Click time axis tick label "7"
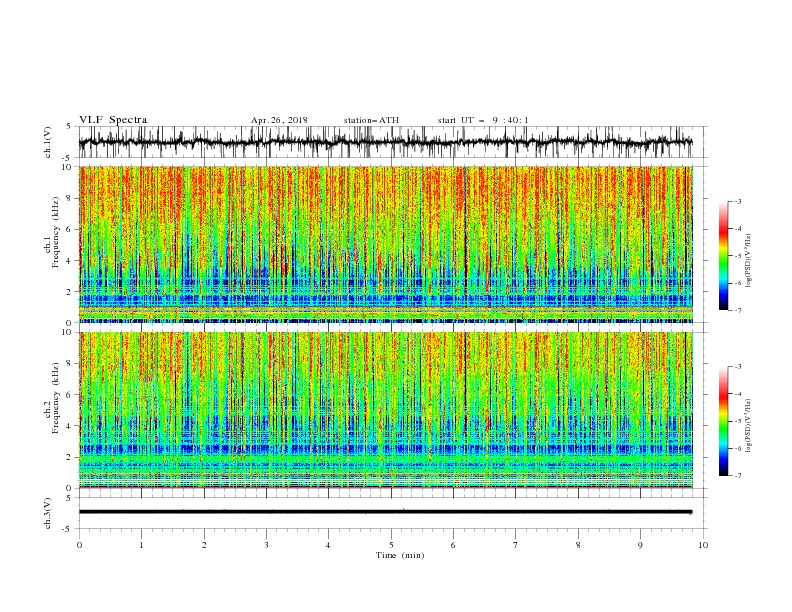 click(516, 545)
